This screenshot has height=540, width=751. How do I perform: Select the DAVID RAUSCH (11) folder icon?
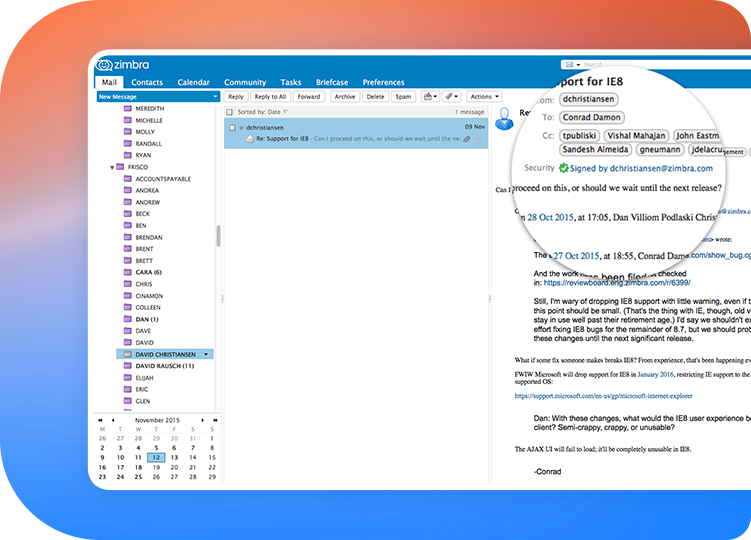[x=127, y=366]
